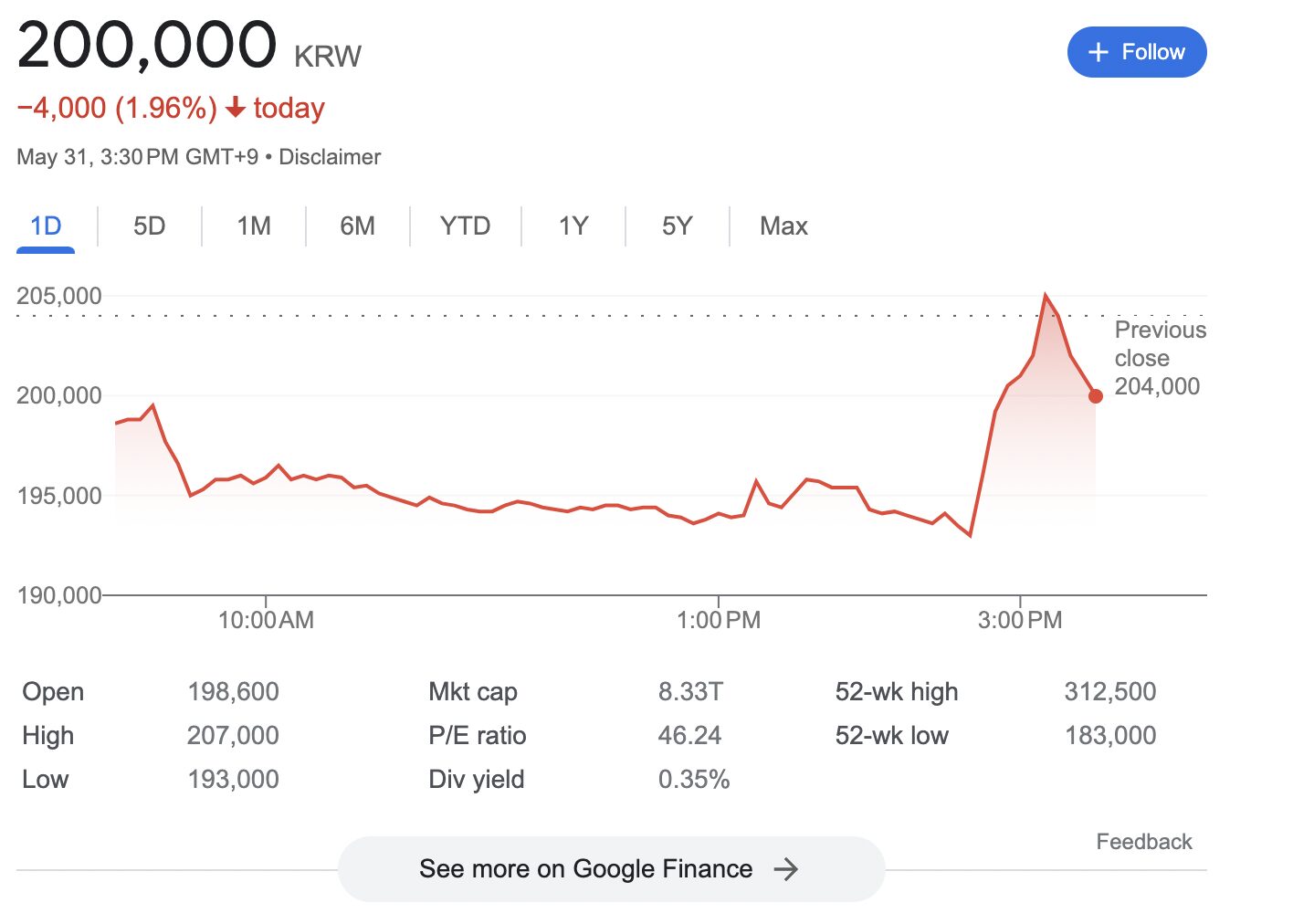Click the 1:00 PM axis label
Viewport: 1293px width, 924px height.
point(718,620)
